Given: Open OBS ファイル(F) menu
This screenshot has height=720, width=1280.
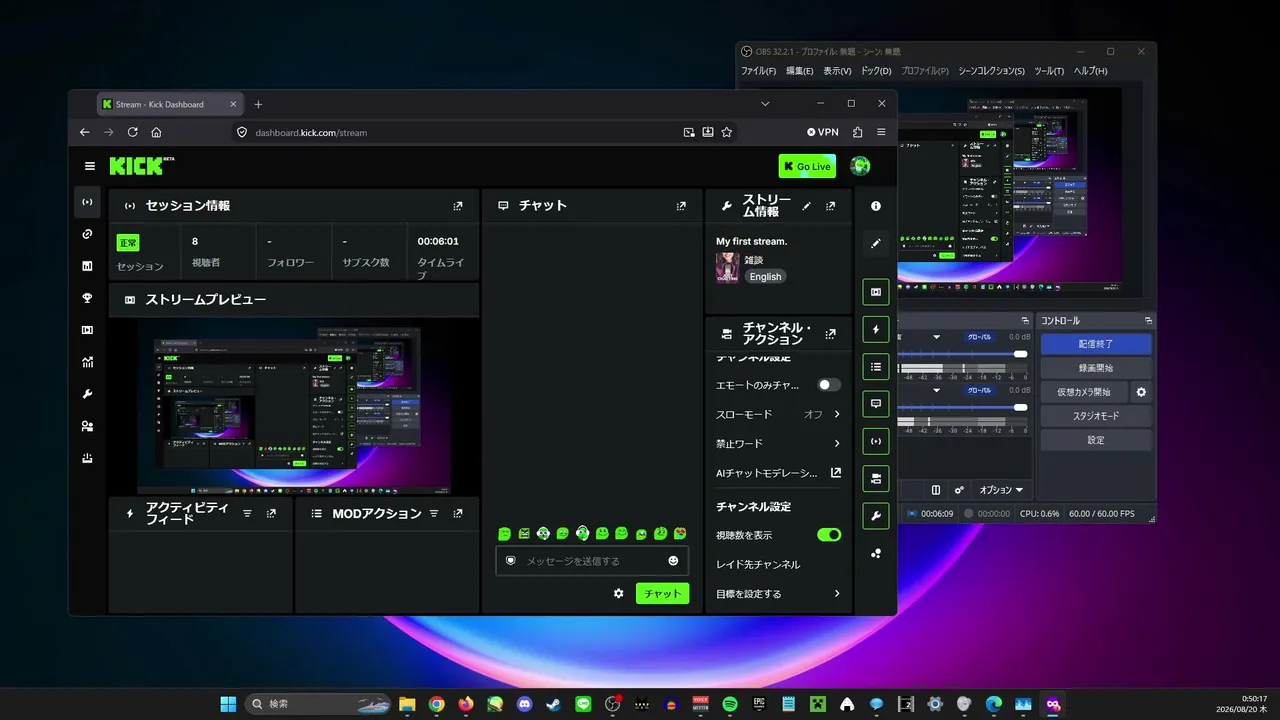Looking at the screenshot, I should point(758,71).
